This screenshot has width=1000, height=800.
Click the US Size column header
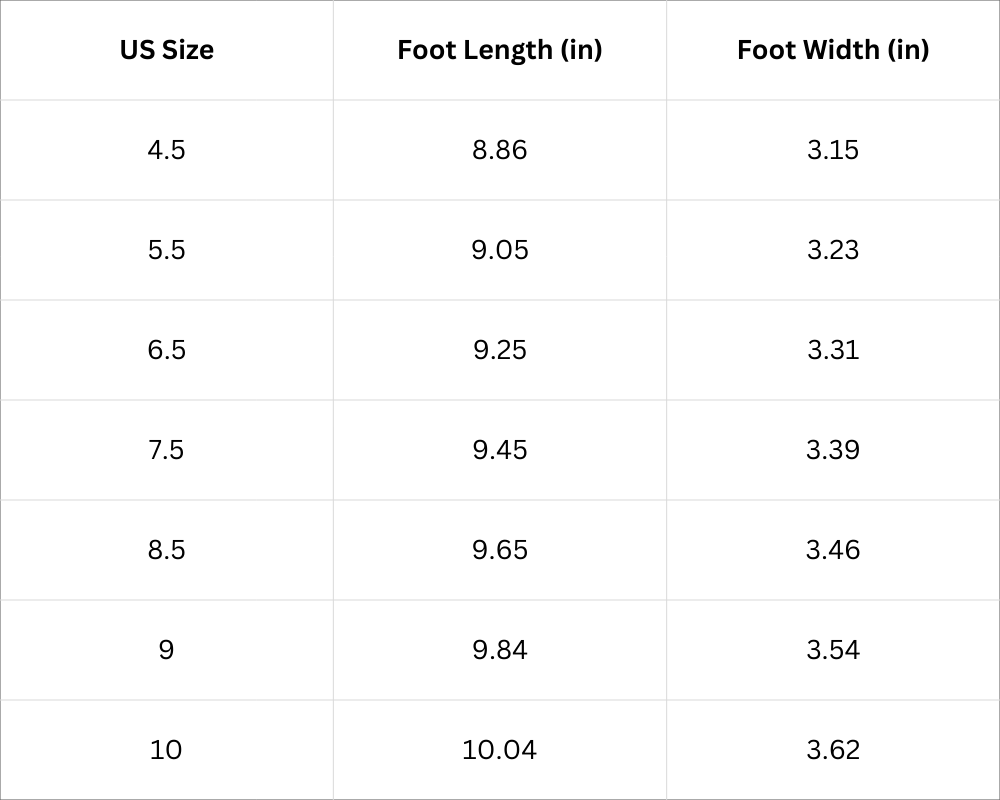point(166,50)
